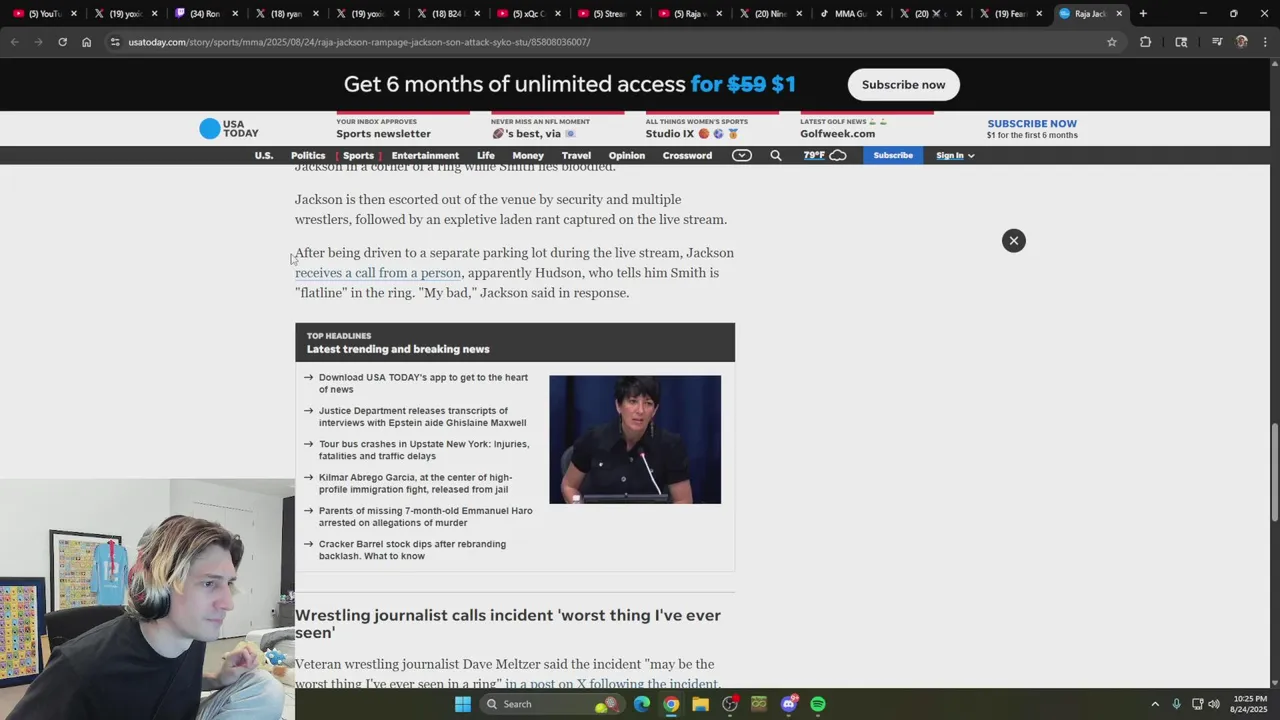Viewport: 1280px width, 720px height.
Task: Open the Justice Department Epstein transcripts headline
Action: click(422, 416)
